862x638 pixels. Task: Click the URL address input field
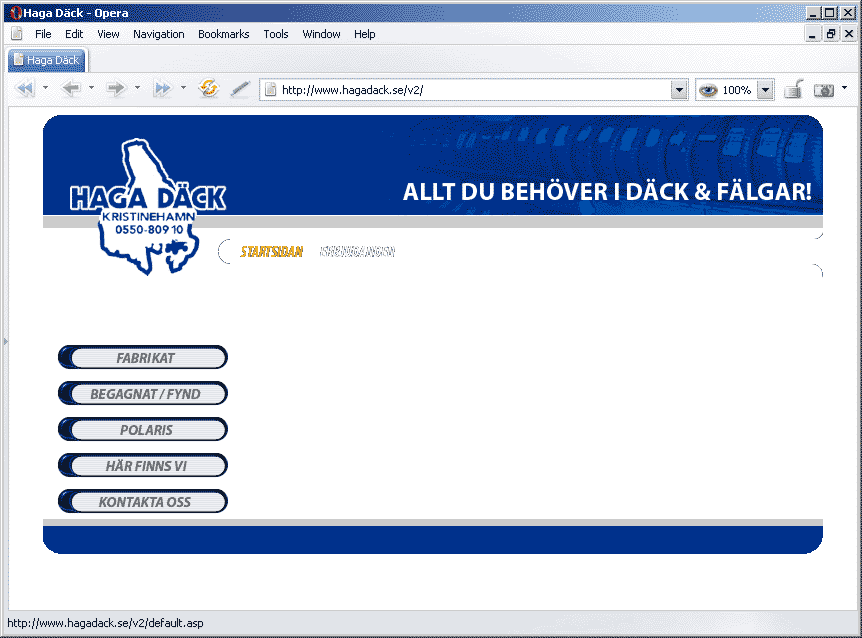pos(473,90)
